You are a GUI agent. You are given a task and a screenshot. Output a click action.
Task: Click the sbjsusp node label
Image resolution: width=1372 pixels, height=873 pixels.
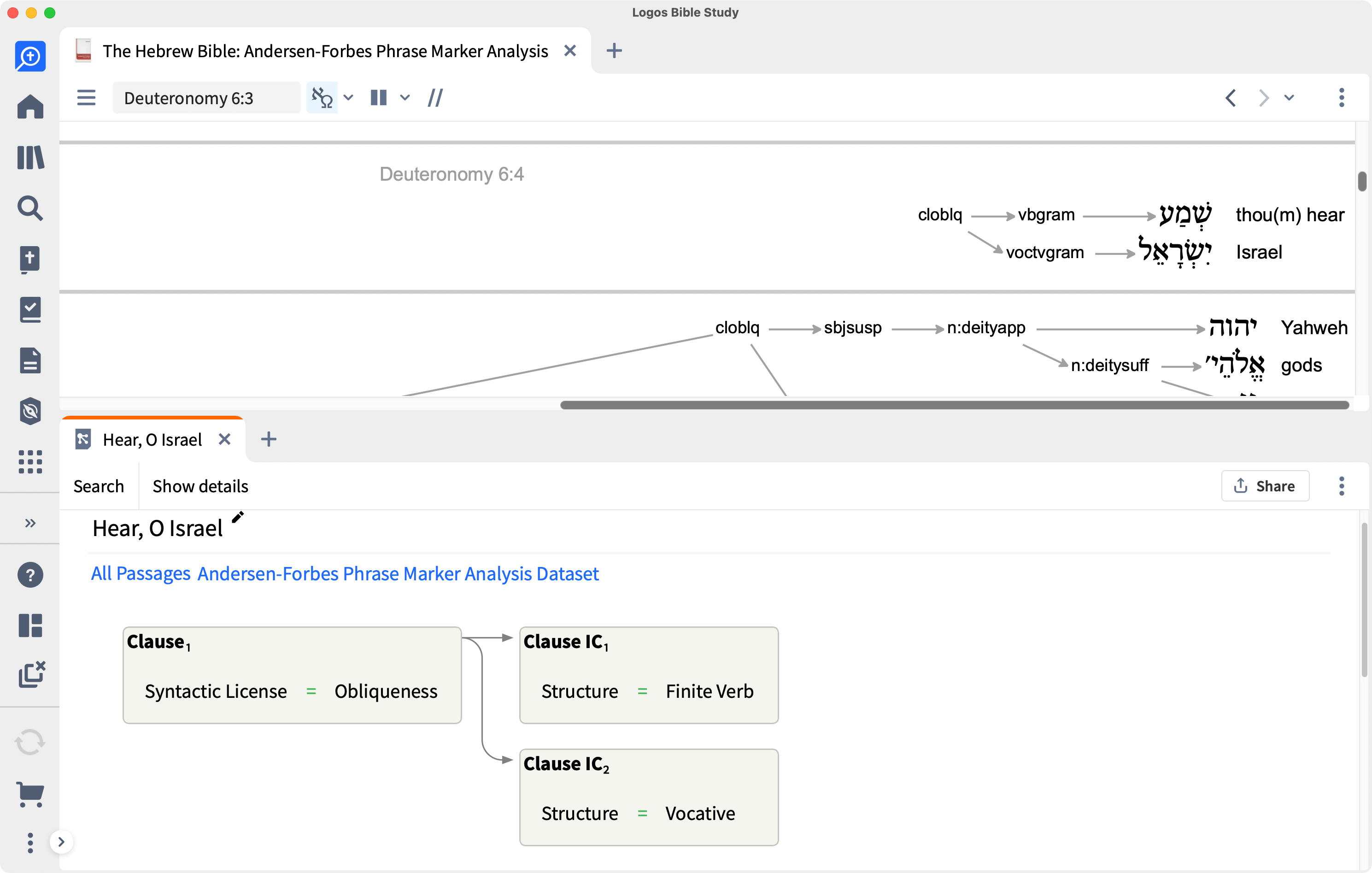[x=853, y=328]
